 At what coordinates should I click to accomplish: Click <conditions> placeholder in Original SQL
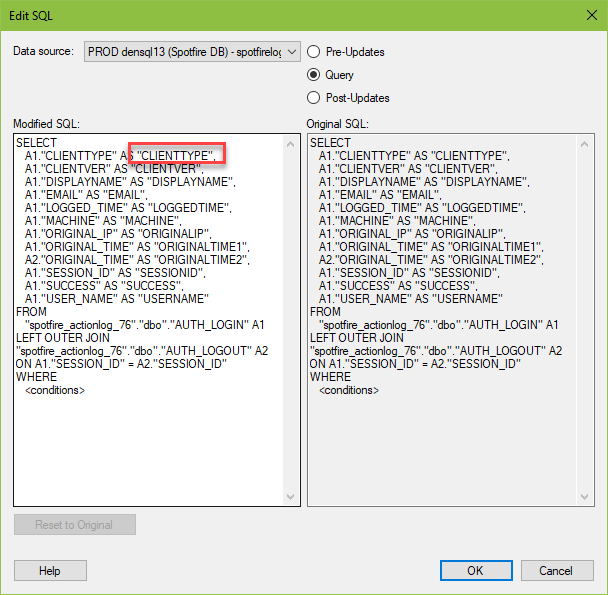(x=349, y=390)
